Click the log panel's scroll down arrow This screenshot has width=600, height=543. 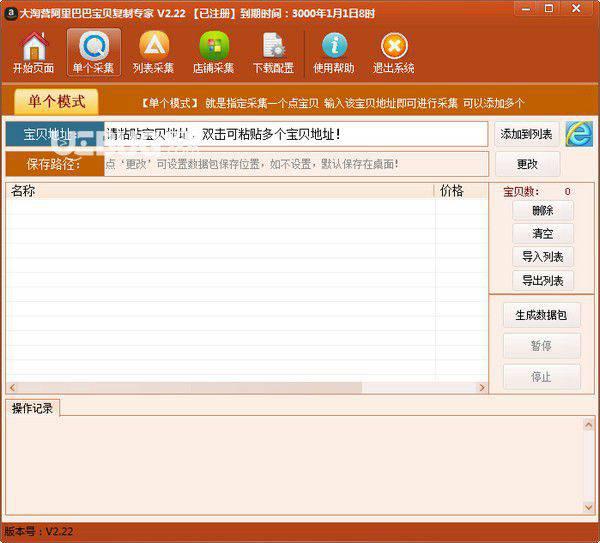click(x=589, y=507)
